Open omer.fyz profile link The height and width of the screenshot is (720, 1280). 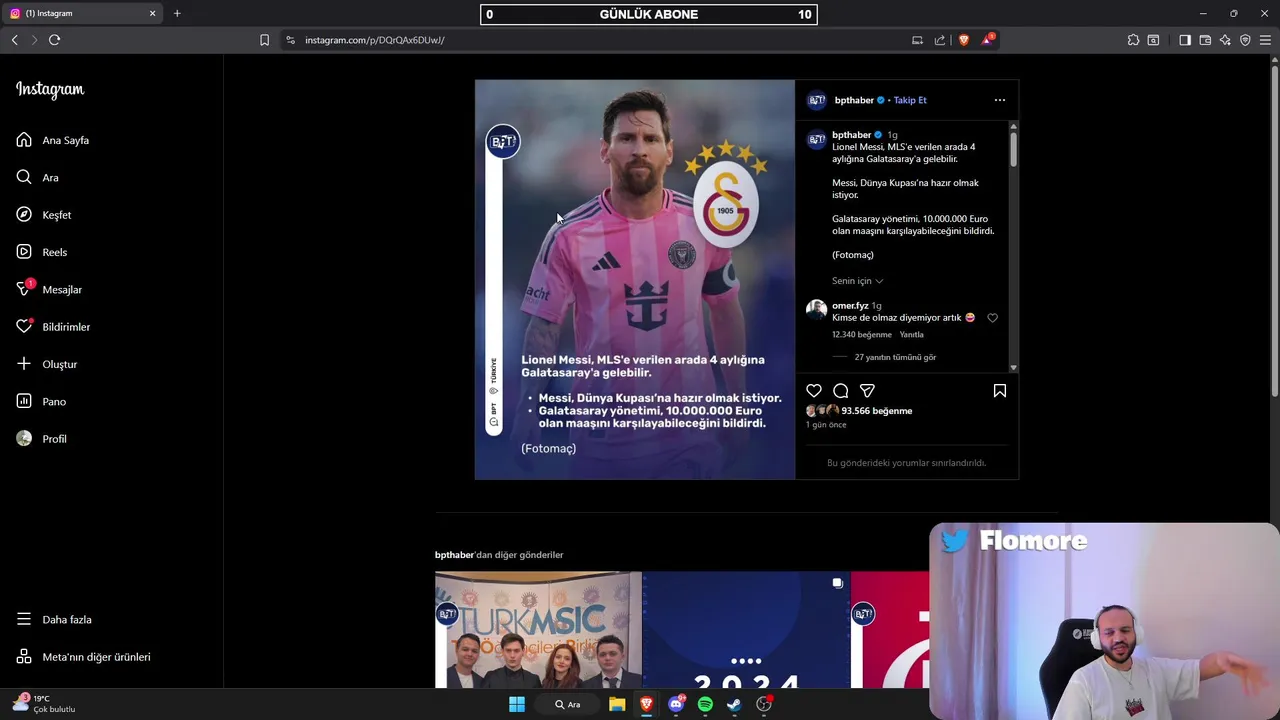[850, 305]
